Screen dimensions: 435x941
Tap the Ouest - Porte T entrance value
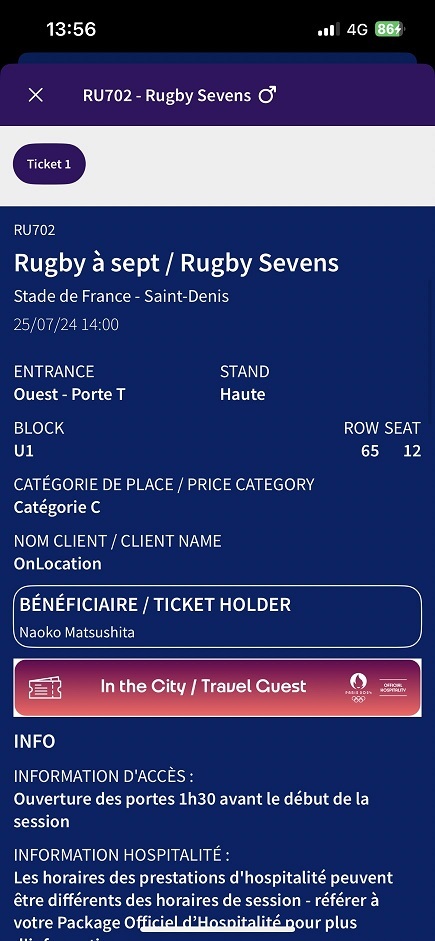click(70, 394)
